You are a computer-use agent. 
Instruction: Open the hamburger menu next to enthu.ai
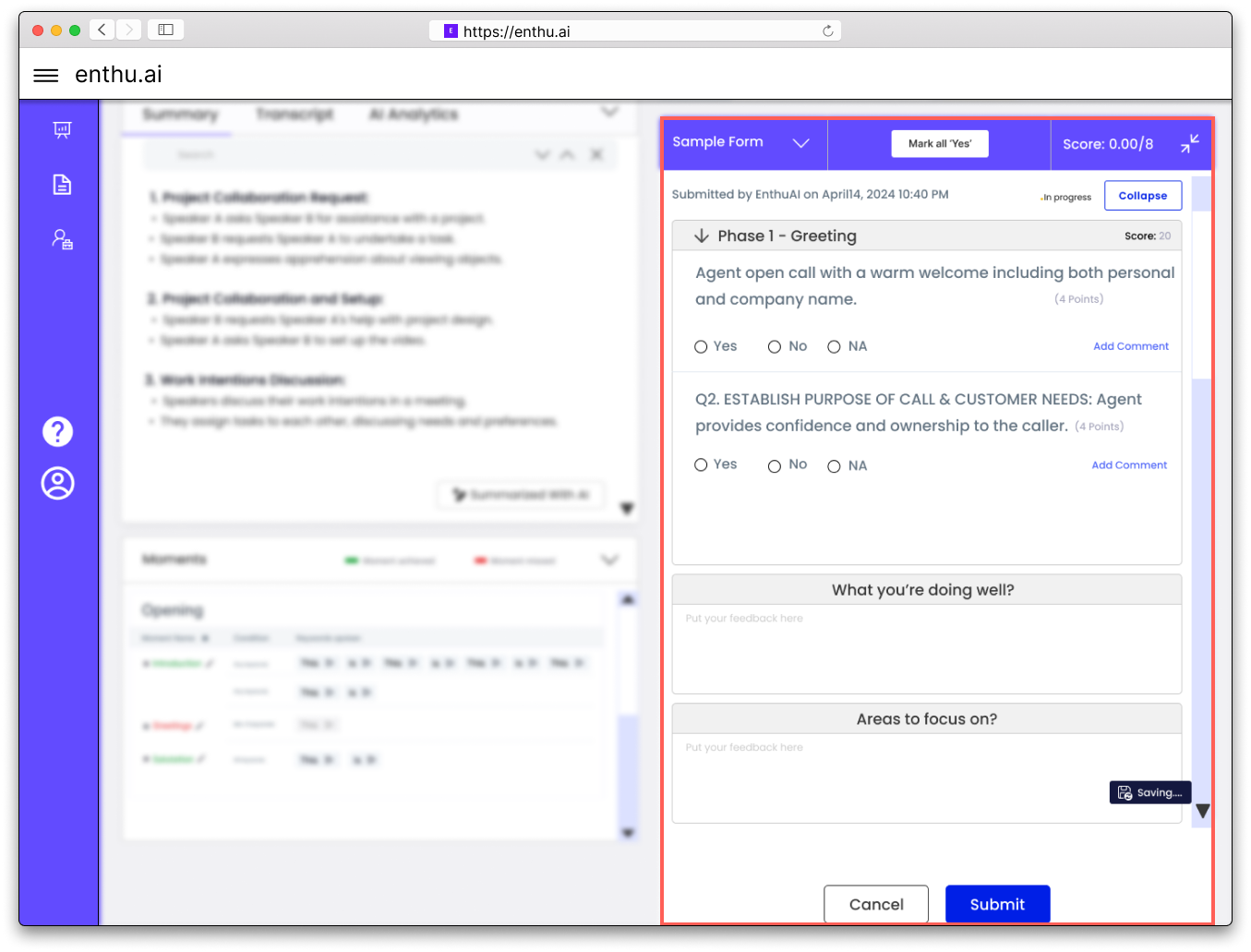45,76
